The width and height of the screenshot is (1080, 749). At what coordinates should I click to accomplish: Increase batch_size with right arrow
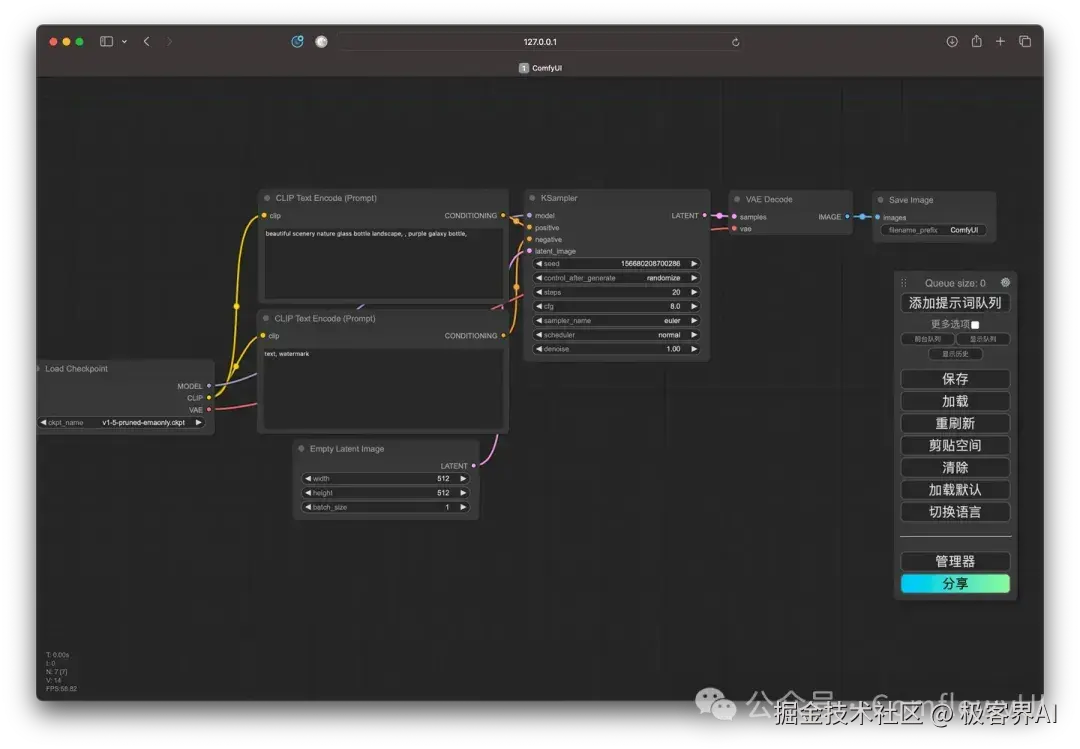coord(463,507)
